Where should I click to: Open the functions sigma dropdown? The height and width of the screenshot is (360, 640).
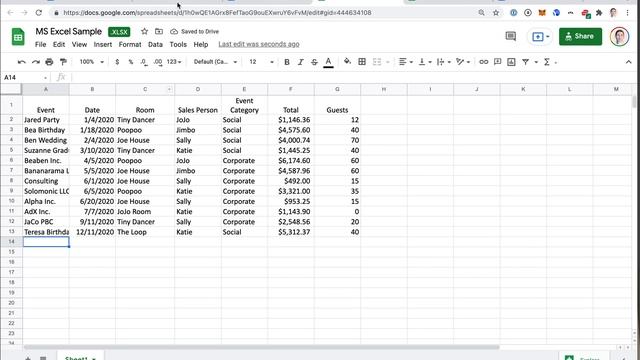click(x=550, y=62)
